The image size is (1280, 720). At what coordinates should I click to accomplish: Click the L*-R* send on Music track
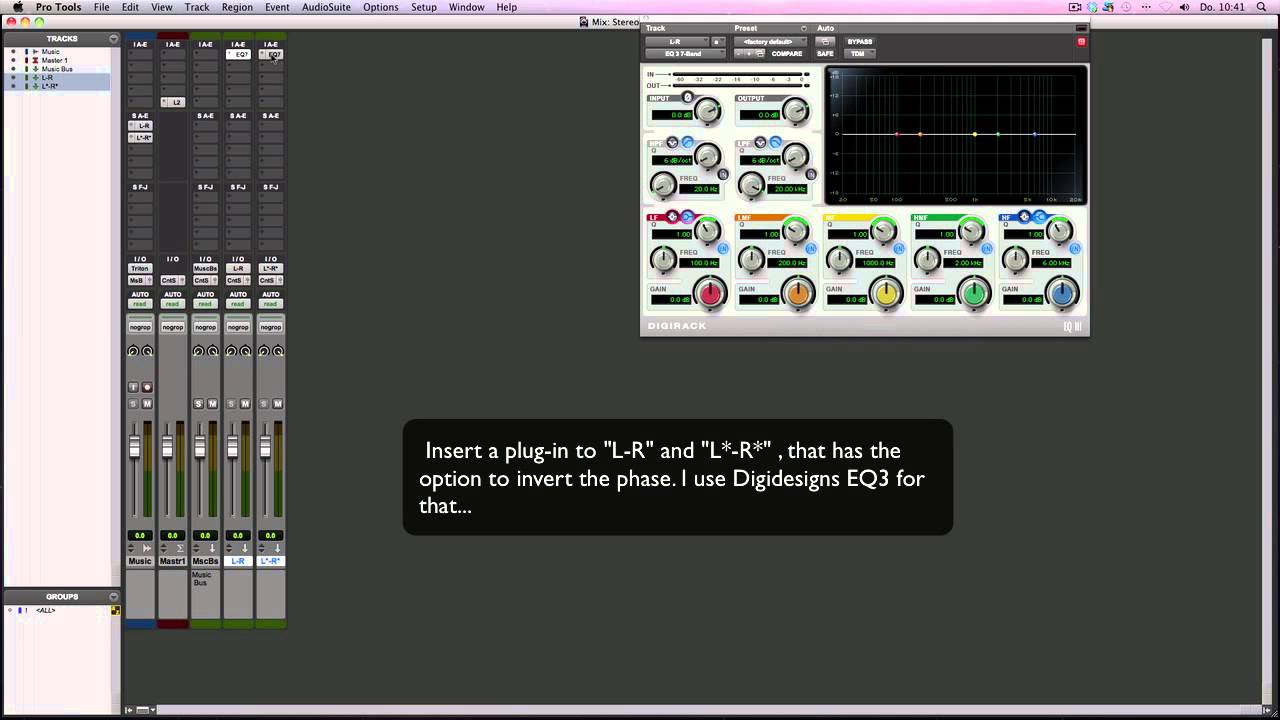pyautogui.click(x=140, y=137)
